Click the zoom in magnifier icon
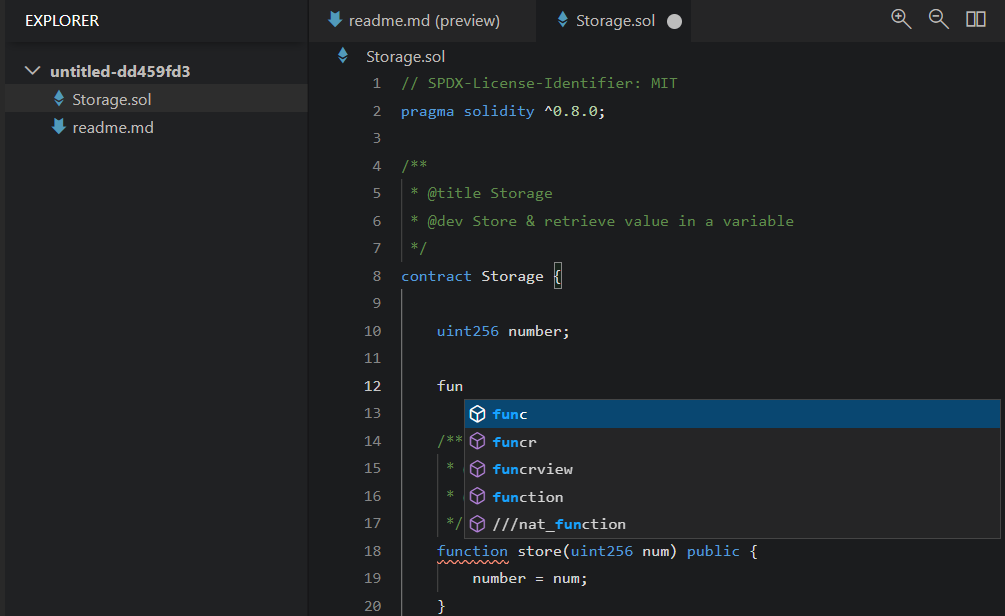Viewport: 1005px width, 616px height. click(x=901, y=20)
